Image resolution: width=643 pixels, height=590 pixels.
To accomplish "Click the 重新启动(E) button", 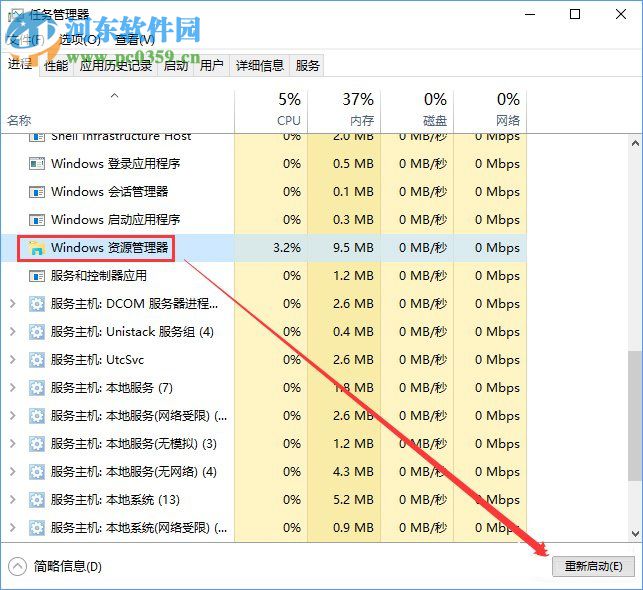I will [x=593, y=567].
